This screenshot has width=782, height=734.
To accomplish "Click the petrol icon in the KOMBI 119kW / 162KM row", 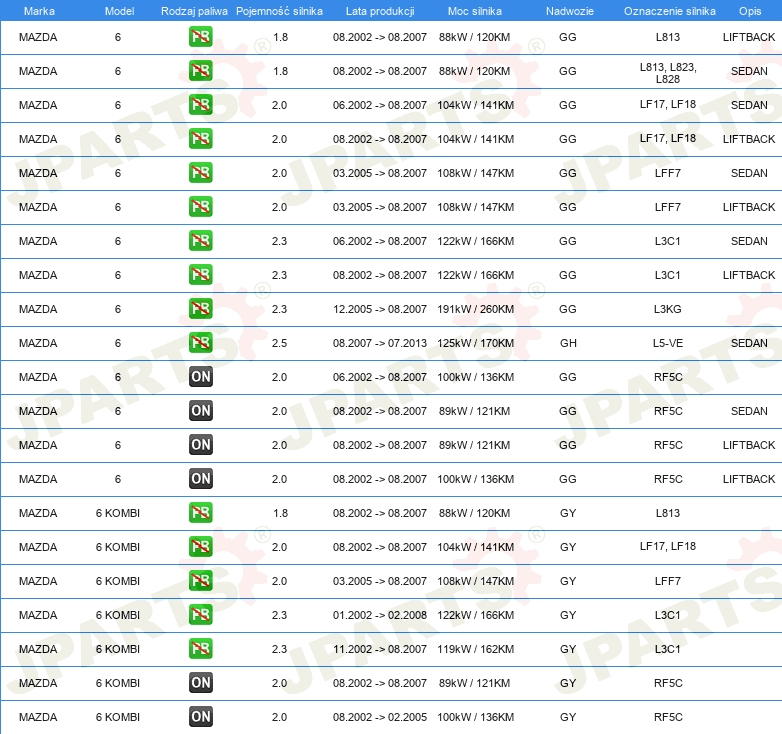I will coord(200,649).
